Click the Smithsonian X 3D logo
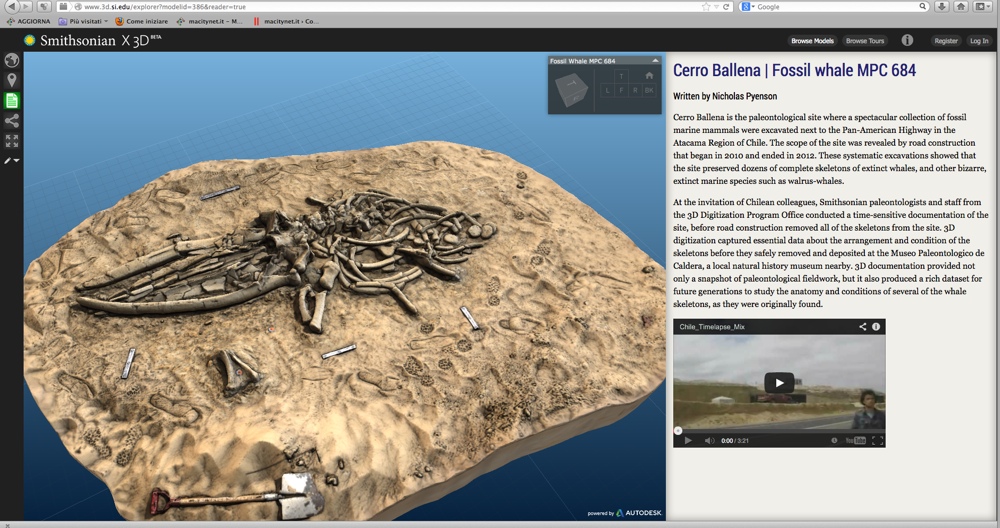The image size is (1000, 528). tap(93, 40)
